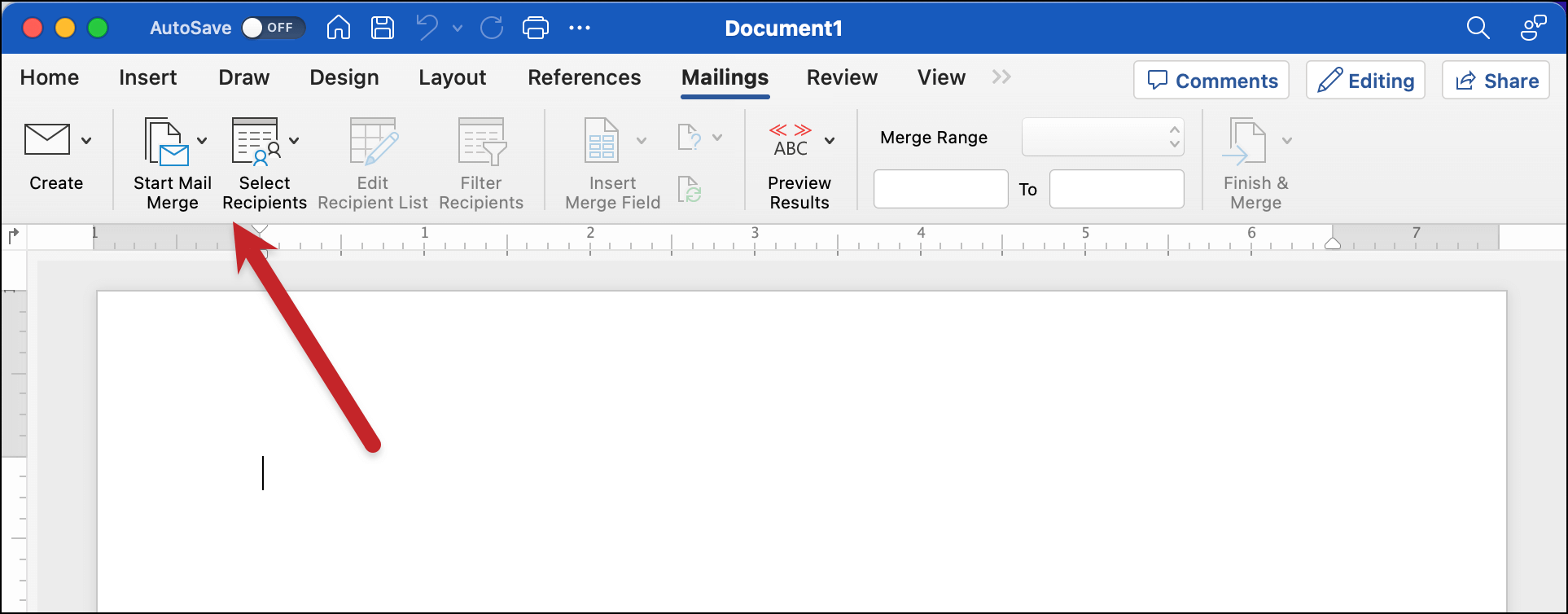Click the Undo arrow icon
The width and height of the screenshot is (1568, 614).
pos(427,29)
